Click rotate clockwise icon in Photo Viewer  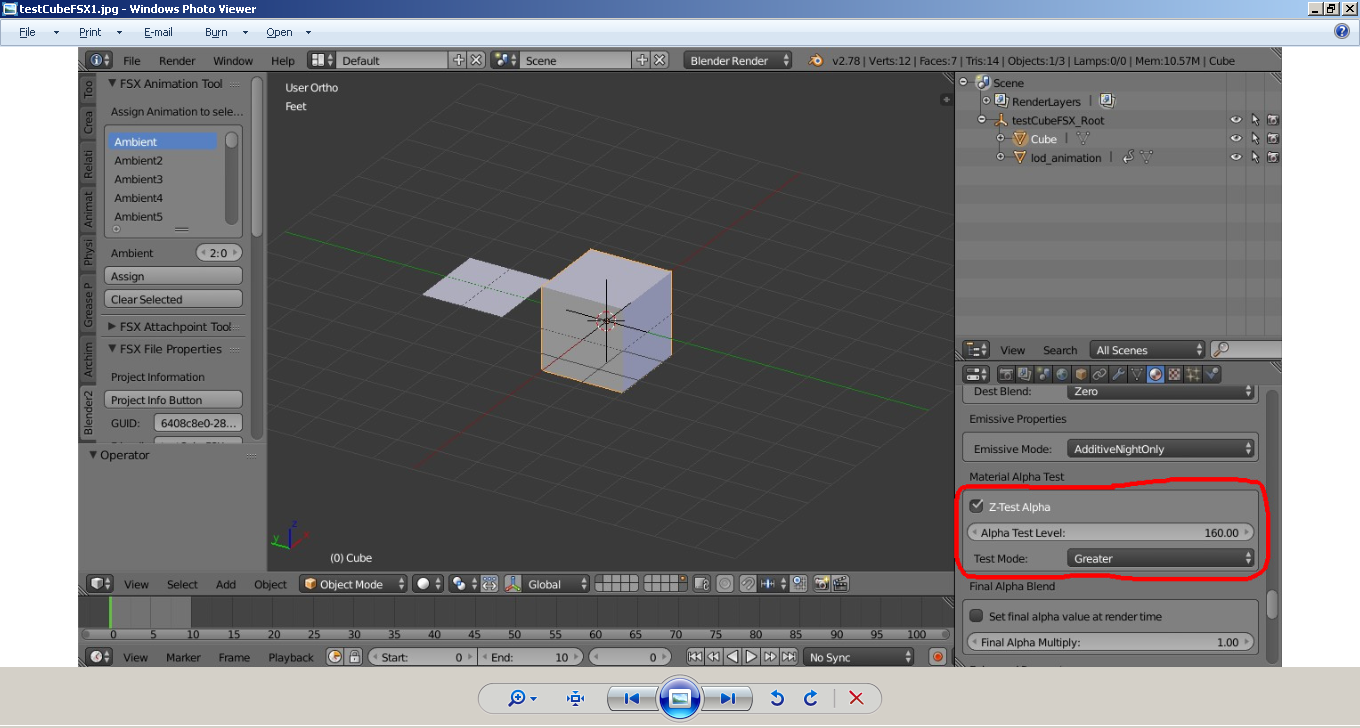point(811,698)
